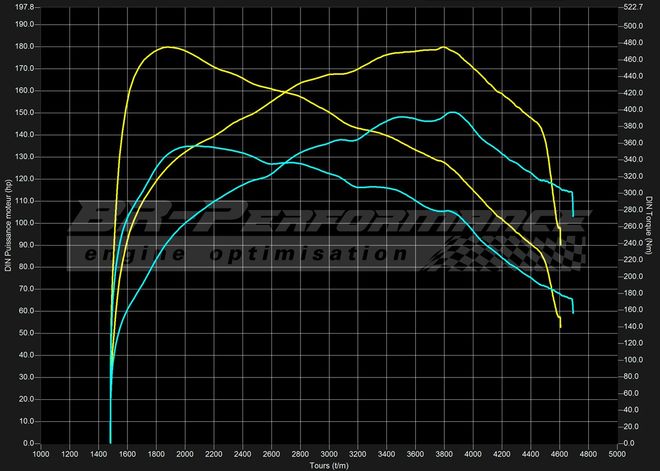Click the 'Tours (t/m)' x-axis title

coord(331,465)
